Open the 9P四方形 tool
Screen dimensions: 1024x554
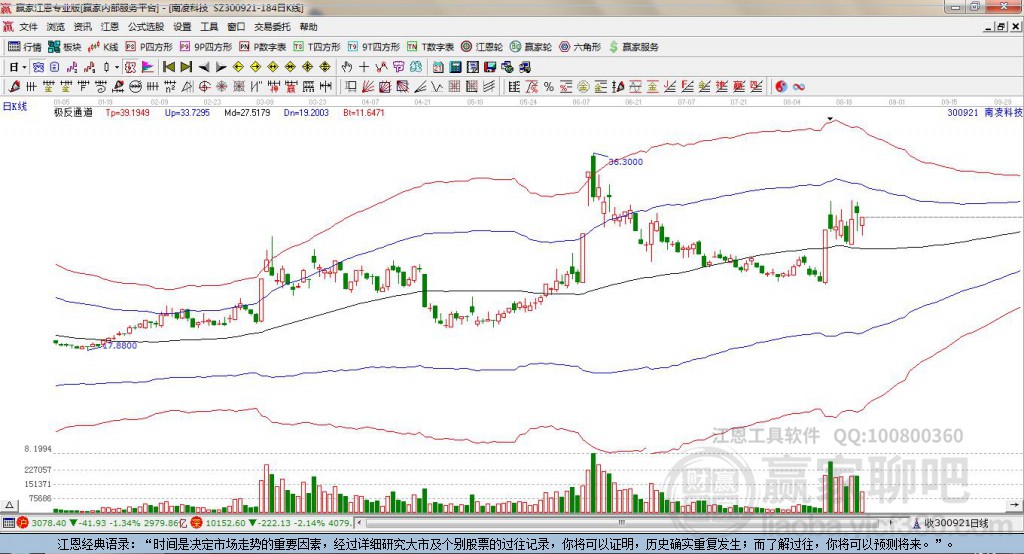tap(206, 47)
